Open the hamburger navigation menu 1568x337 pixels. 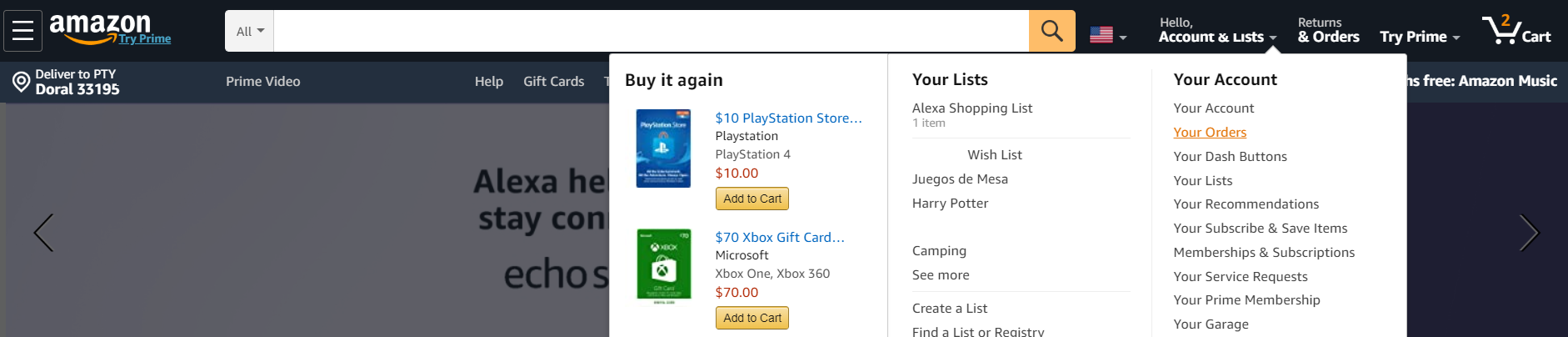(22, 31)
